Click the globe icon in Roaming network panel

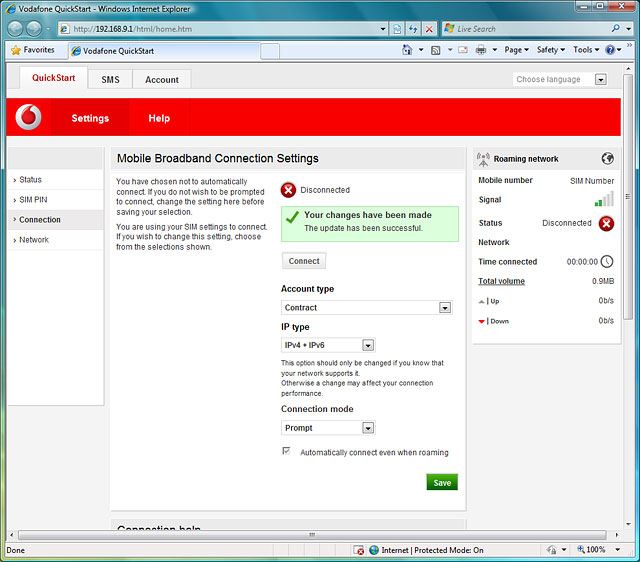click(x=607, y=158)
